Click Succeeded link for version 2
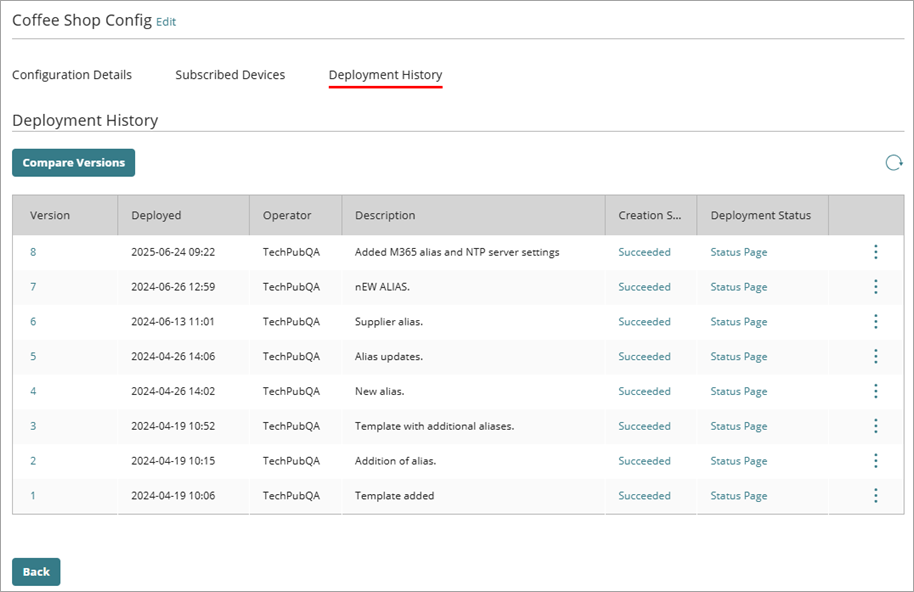The height and width of the screenshot is (592, 914). pos(644,461)
